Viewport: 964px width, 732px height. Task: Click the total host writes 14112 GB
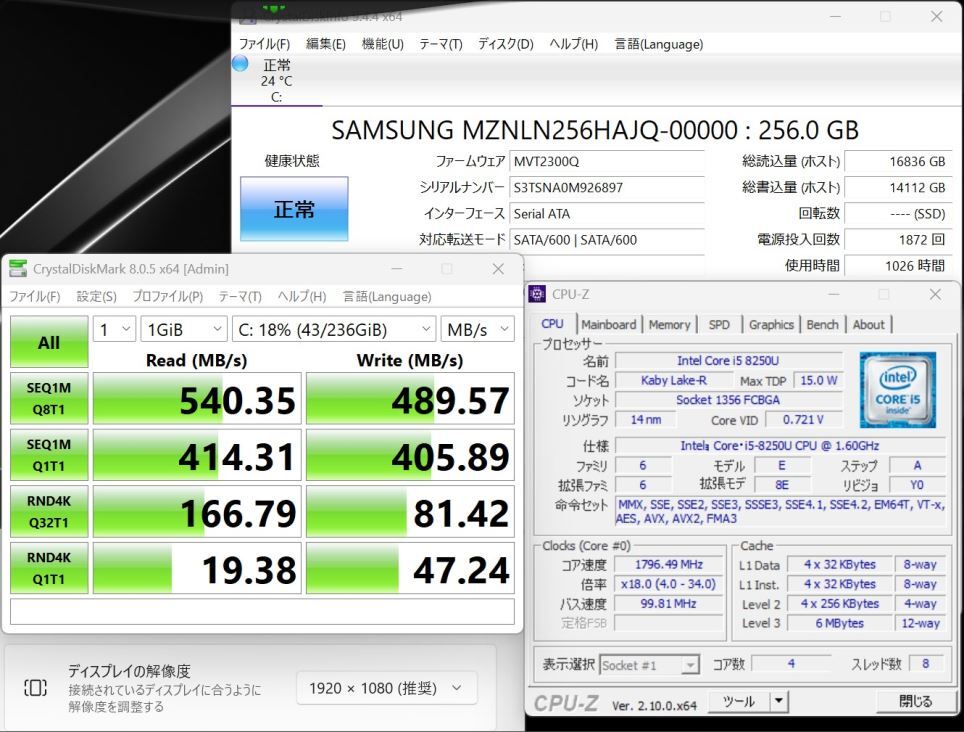click(x=898, y=187)
